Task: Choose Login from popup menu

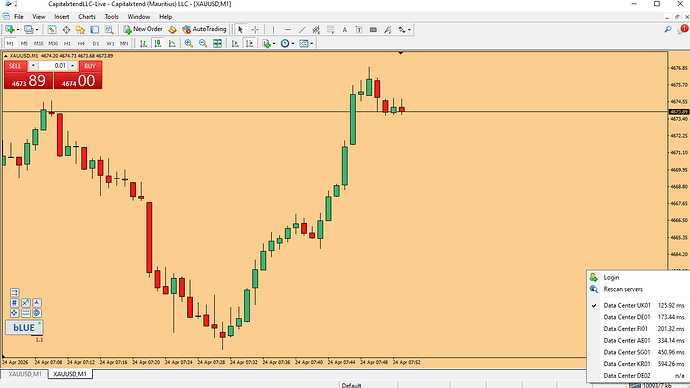Action: (638, 277)
